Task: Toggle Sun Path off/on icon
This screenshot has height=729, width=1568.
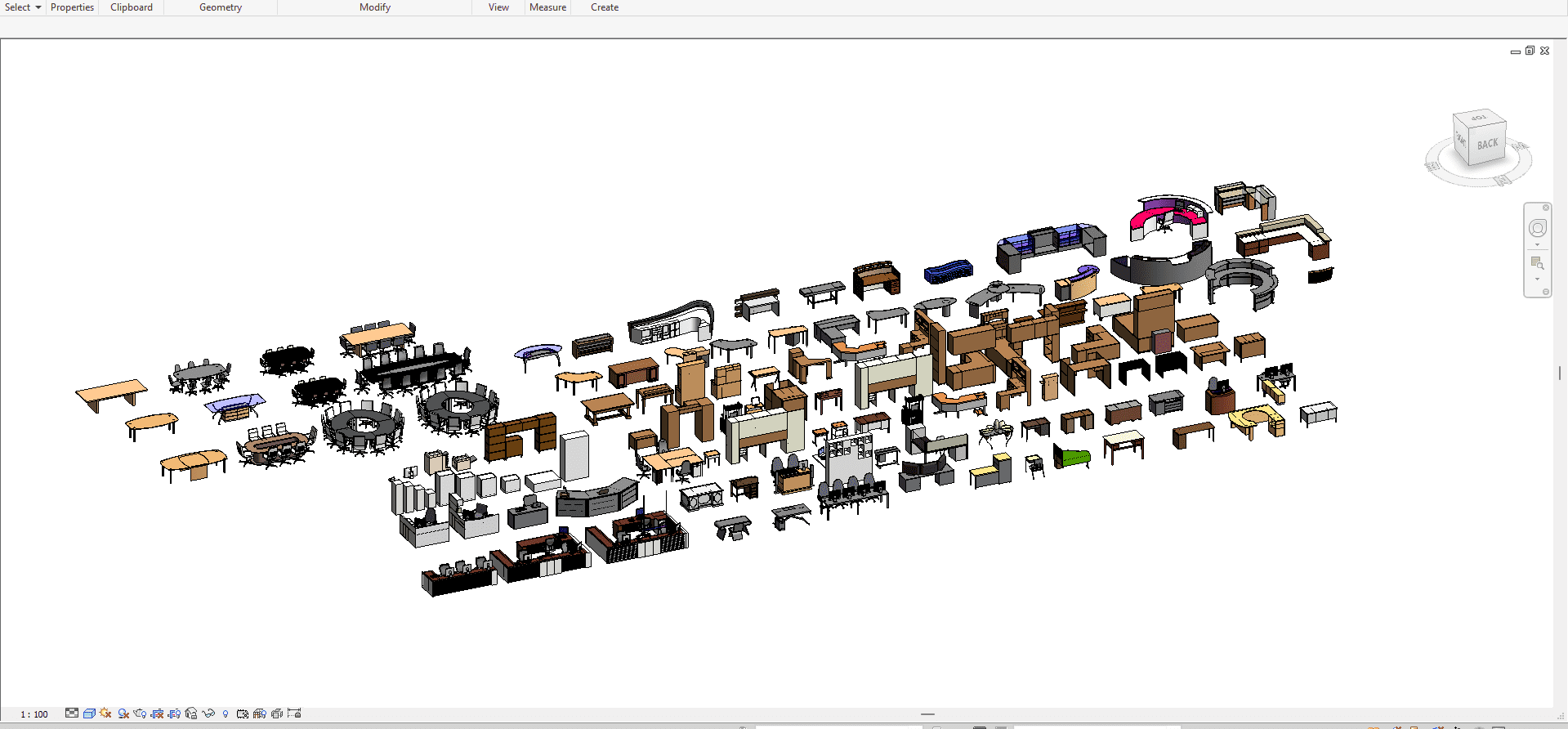Action: tap(106, 713)
